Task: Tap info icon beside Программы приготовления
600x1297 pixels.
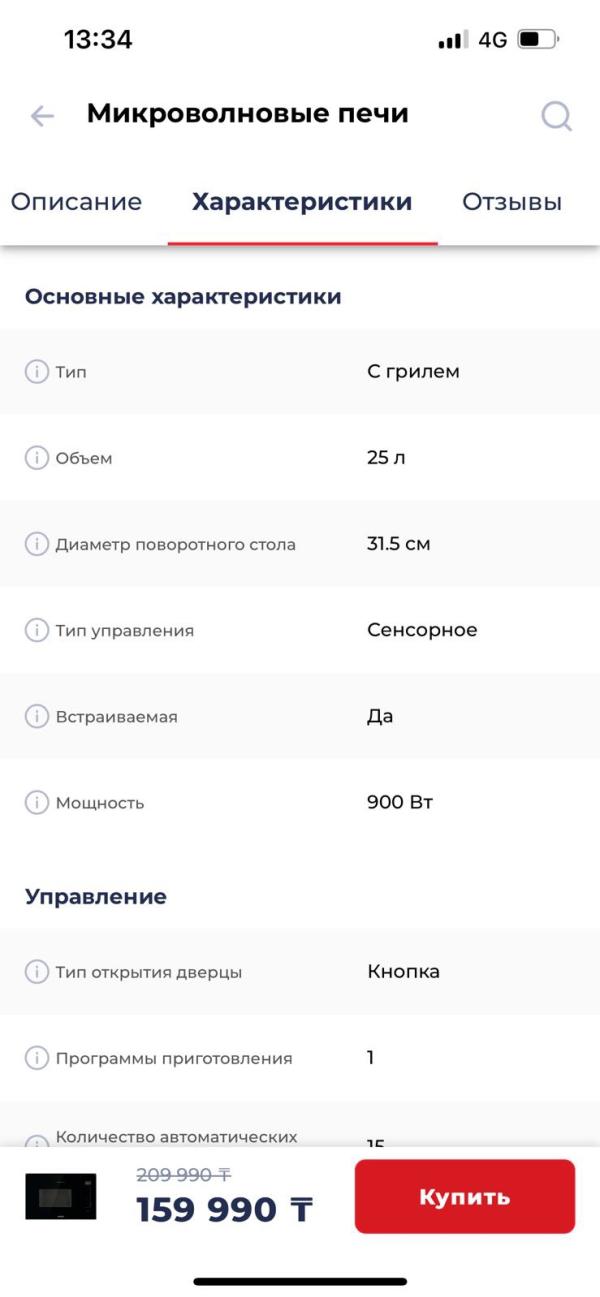Action: (36, 1057)
